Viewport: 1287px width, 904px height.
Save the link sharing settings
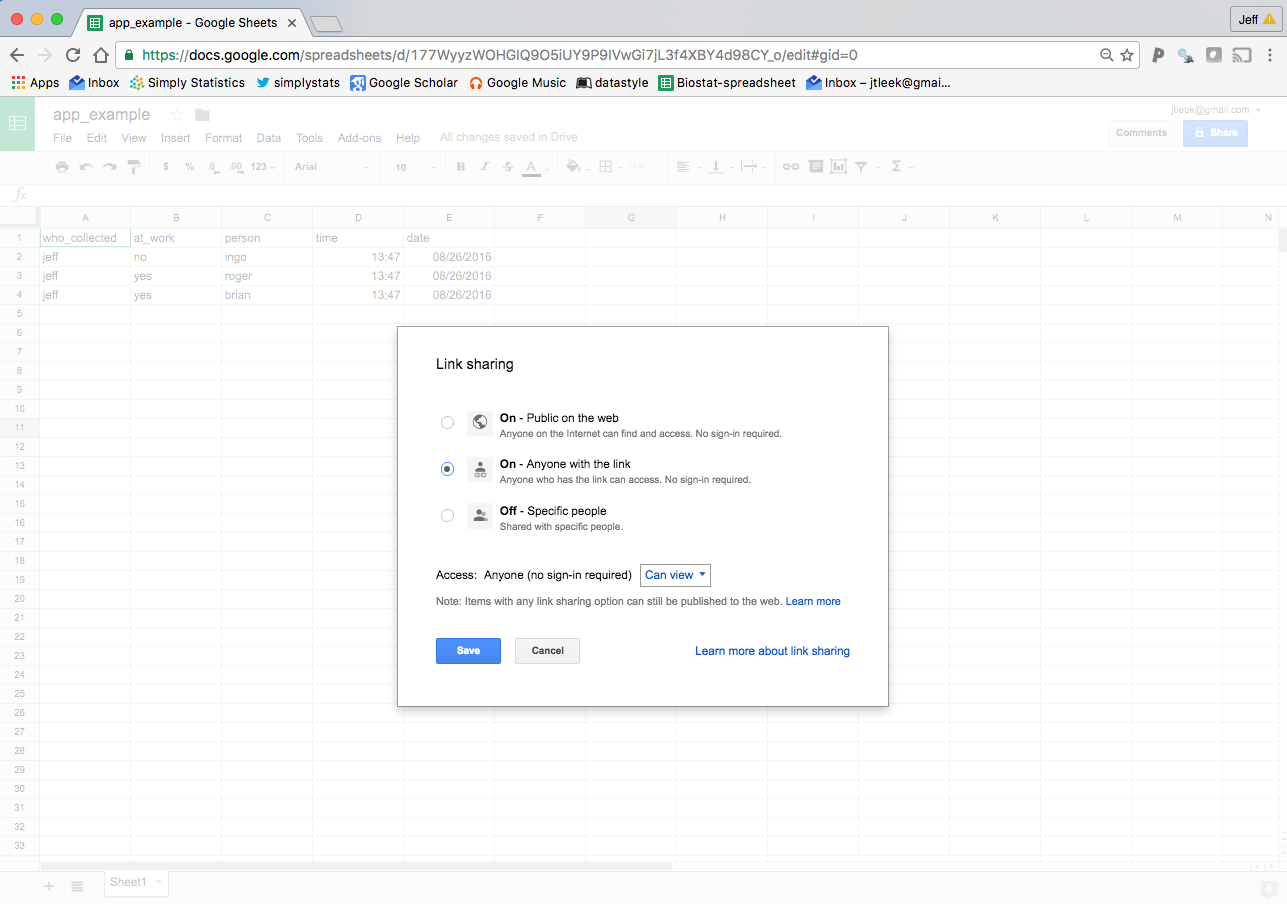468,650
